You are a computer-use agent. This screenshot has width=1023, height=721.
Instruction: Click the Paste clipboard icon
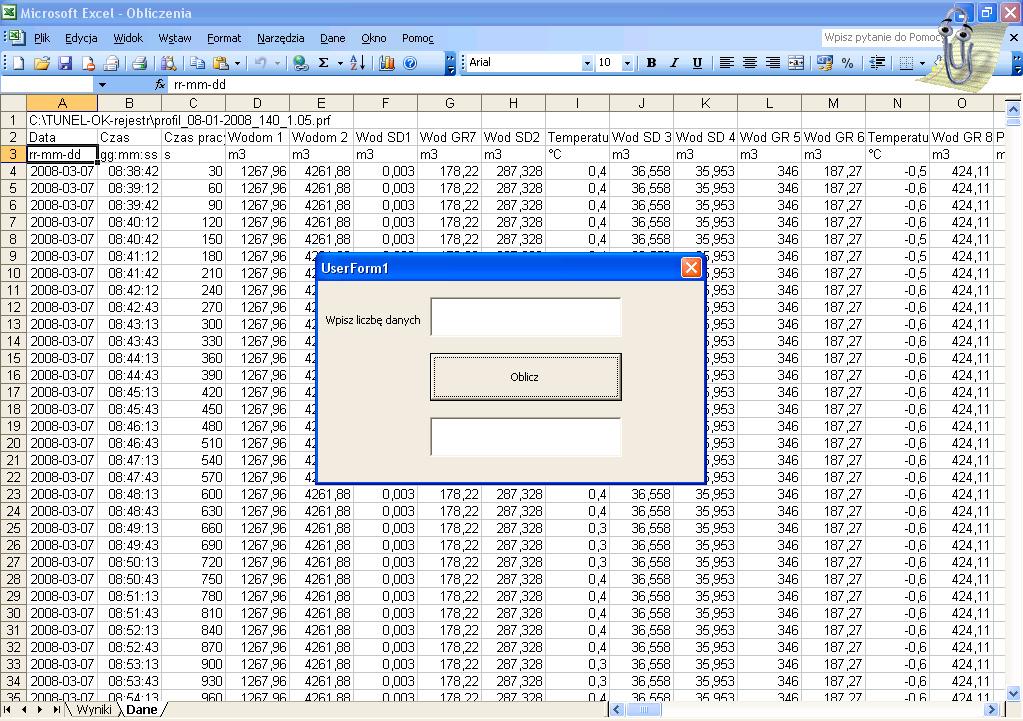coord(221,63)
